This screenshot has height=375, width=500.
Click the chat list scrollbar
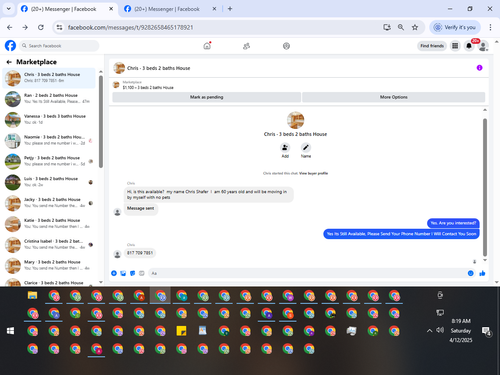pyautogui.click(x=101, y=122)
